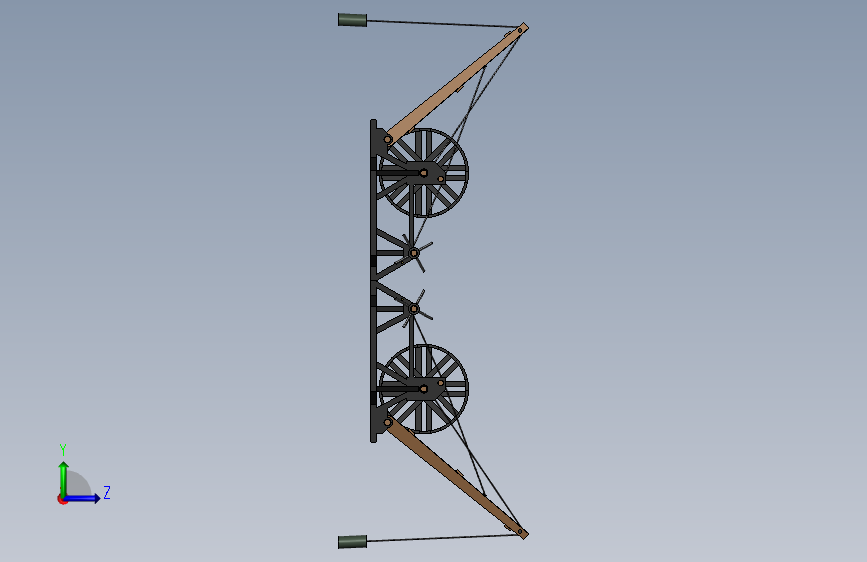Screen dimensions: 867x562
Task: Click the upper wooden throwing arm
Action: (457, 83)
